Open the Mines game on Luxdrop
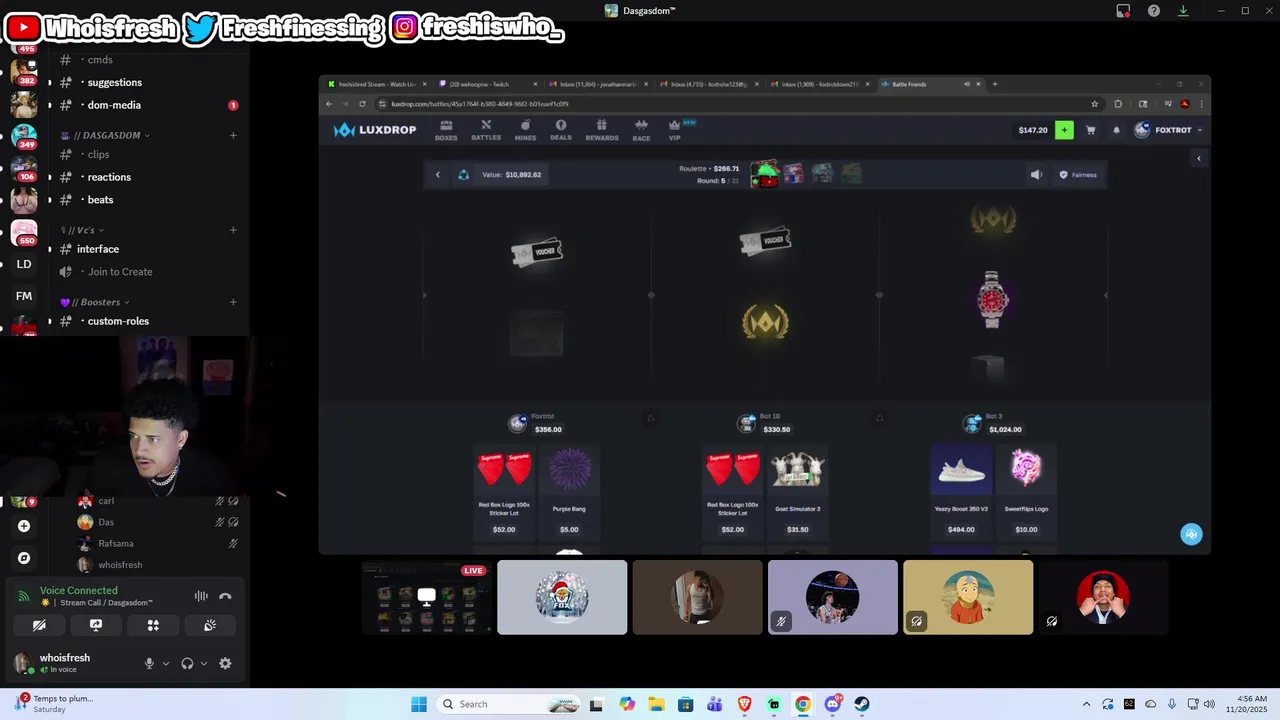This screenshot has height=720, width=1280. (x=525, y=130)
